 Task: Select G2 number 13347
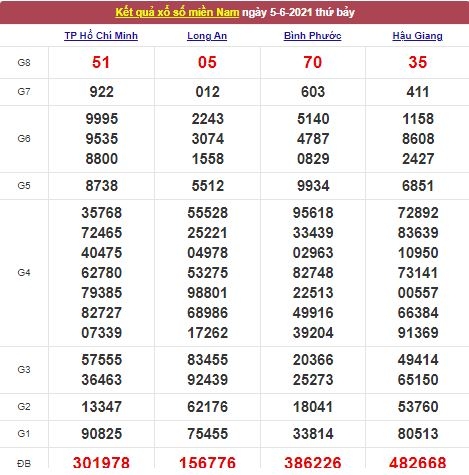[x=102, y=407]
